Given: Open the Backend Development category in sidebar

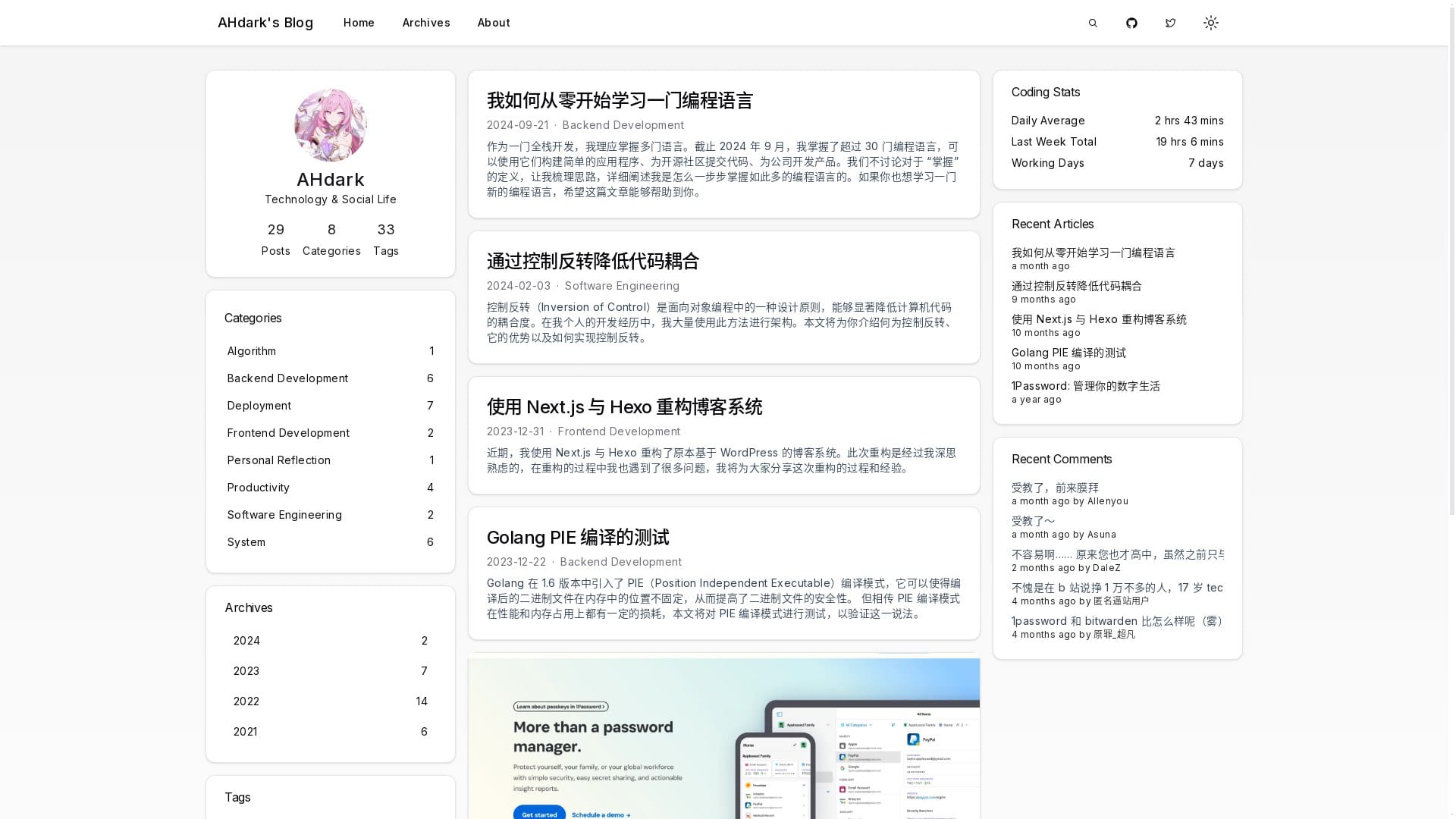Looking at the screenshot, I should pos(287,378).
